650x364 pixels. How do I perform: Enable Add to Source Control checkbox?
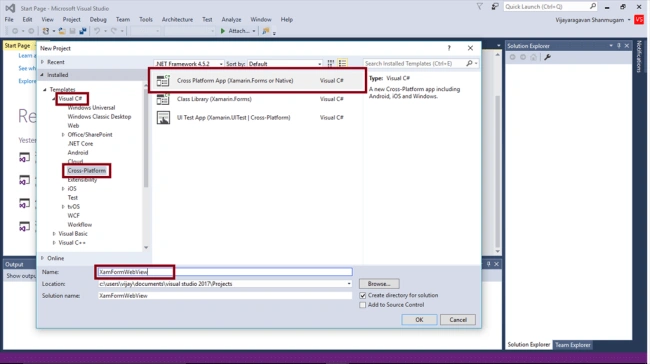[x=363, y=305]
